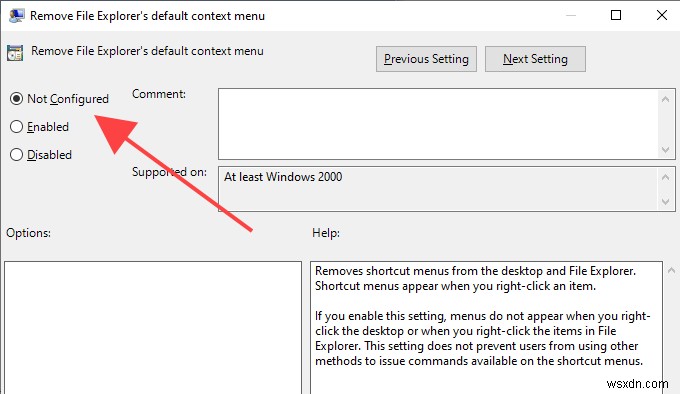Click the 'Help:' label

326,233
